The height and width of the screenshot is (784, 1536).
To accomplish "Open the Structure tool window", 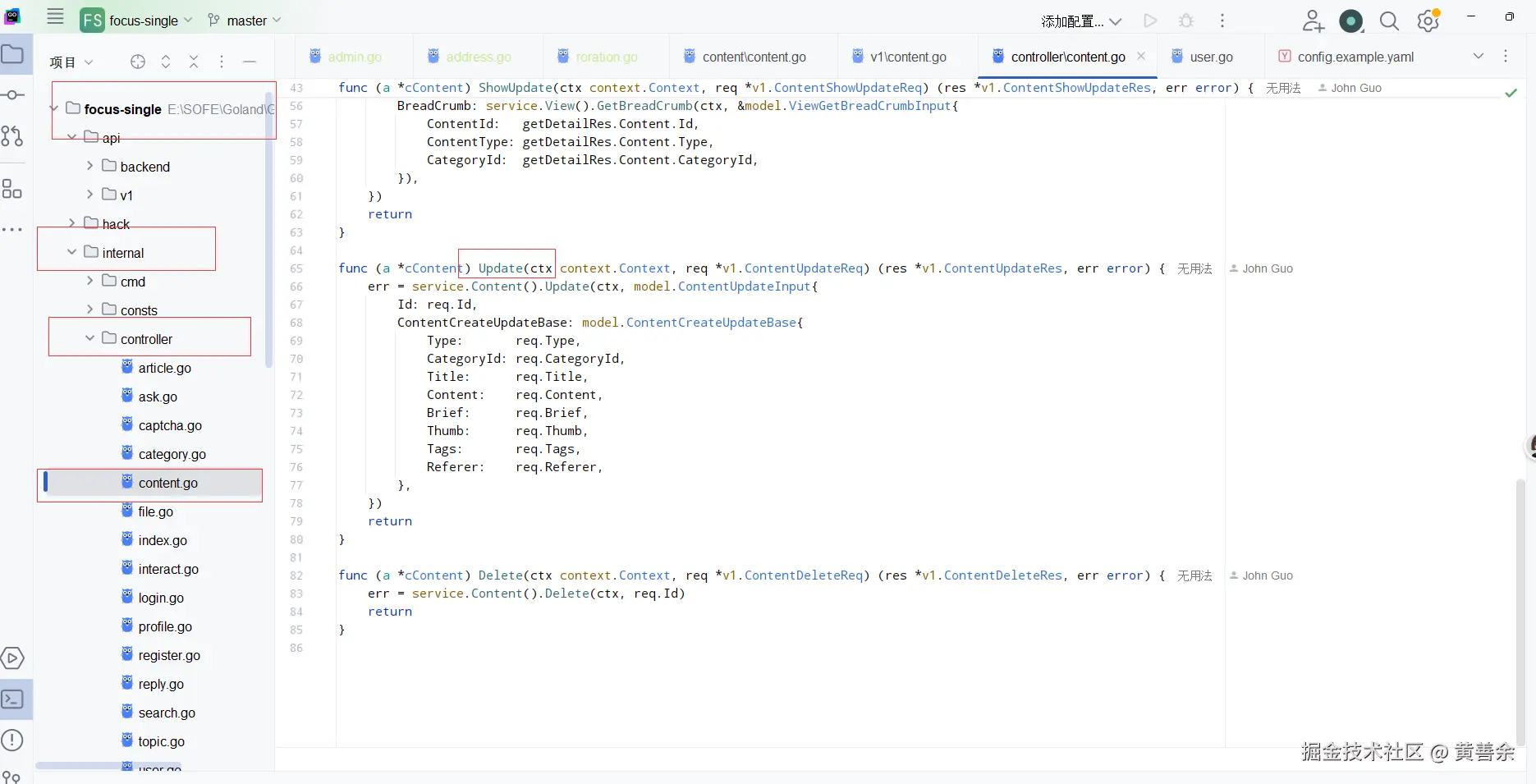I will coord(12,189).
